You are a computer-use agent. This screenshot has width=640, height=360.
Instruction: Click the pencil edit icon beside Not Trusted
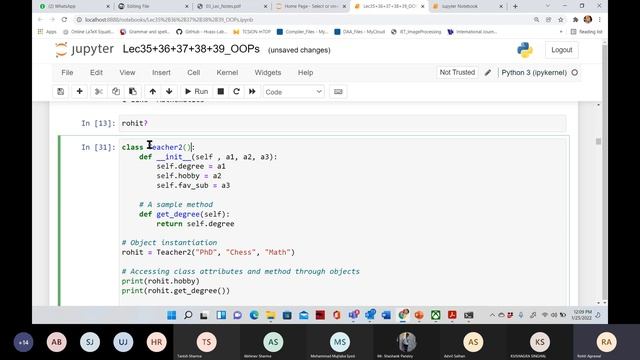[x=488, y=73]
